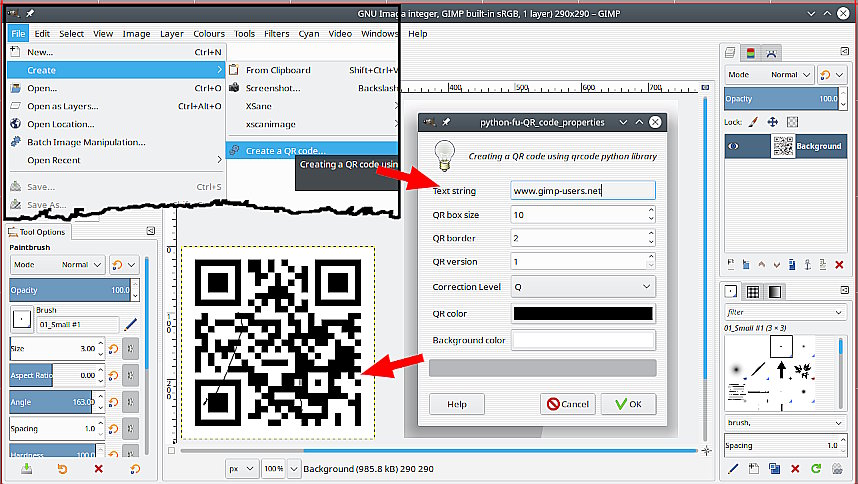858x484 pixels.
Task: Select the Background layer thumbnail
Action: coord(783,146)
